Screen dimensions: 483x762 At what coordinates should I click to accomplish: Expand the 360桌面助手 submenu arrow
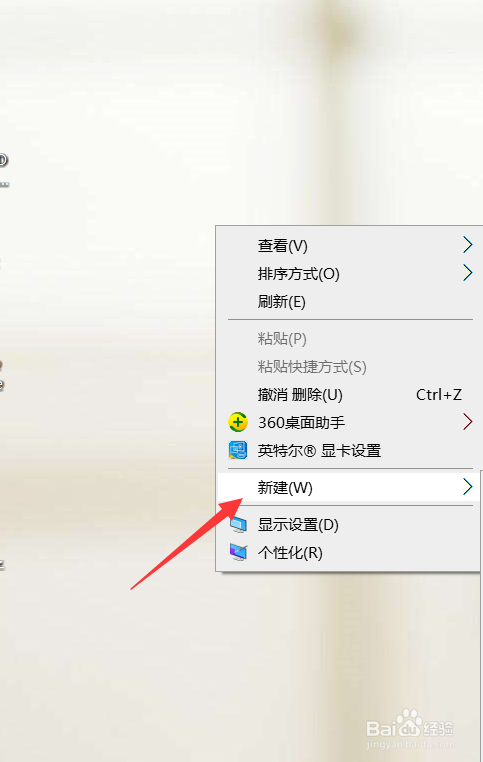tap(467, 422)
